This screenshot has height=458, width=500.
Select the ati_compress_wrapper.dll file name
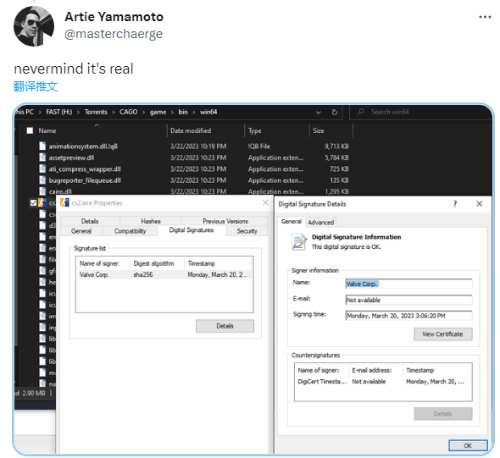(x=85, y=169)
